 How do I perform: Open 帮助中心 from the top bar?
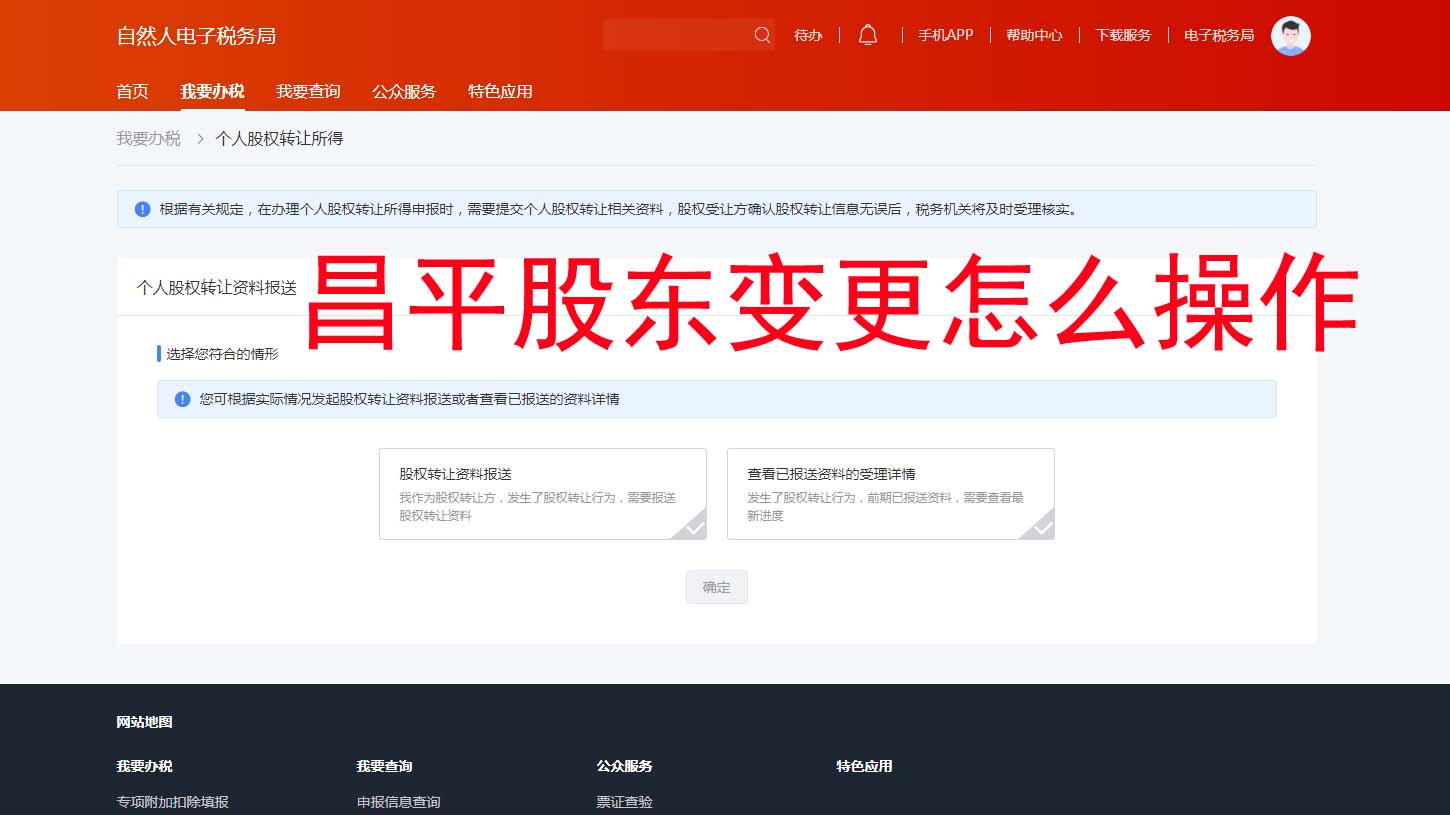pyautogui.click(x=1033, y=34)
